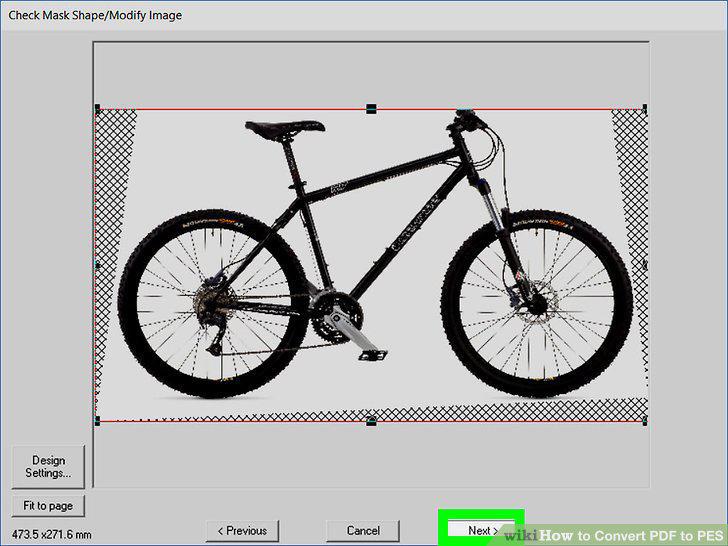728x546 pixels.
Task: Click the Fit to page button
Action: (48, 506)
